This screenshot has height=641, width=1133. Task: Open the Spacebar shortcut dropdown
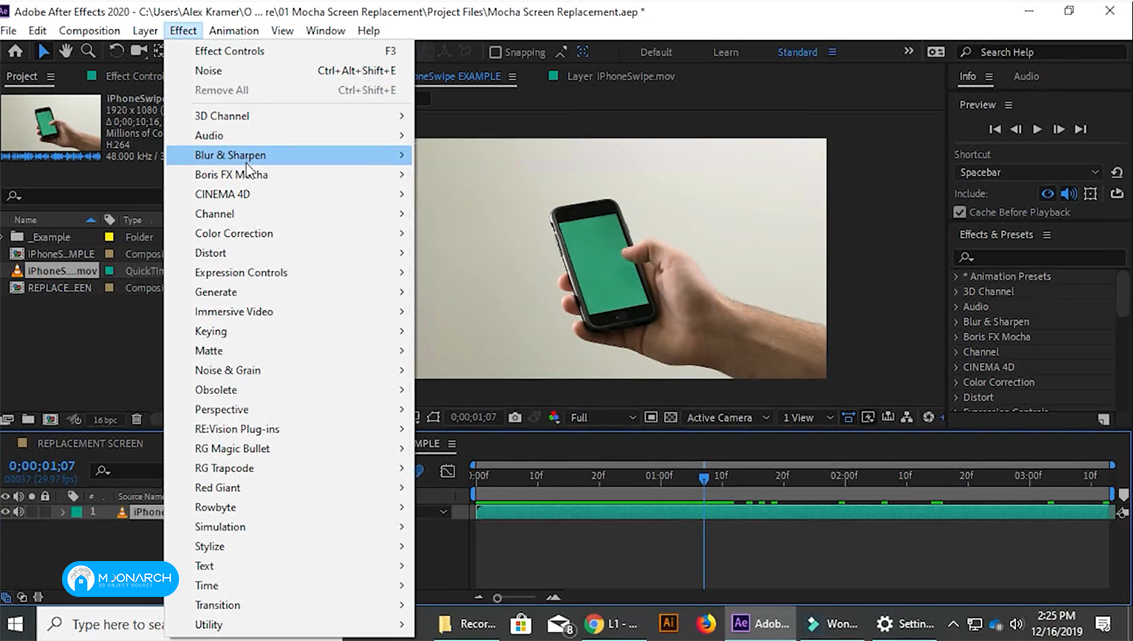click(x=1029, y=172)
